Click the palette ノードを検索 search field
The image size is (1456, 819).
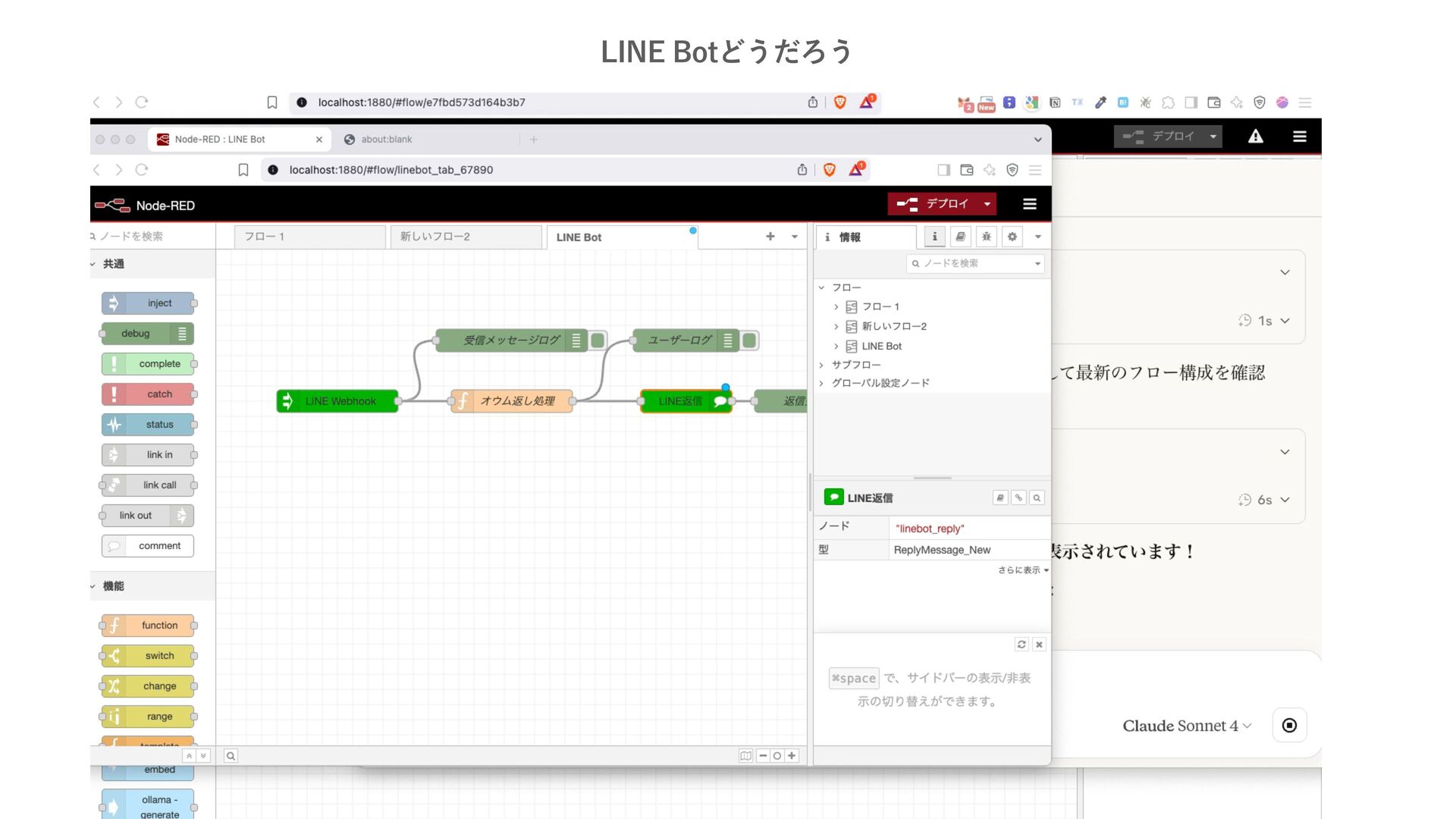[x=152, y=237]
